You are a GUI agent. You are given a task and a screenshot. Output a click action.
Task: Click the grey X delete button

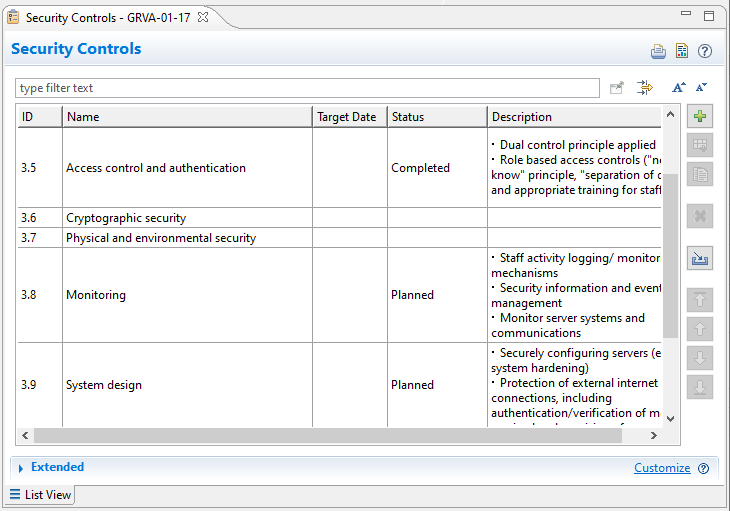click(x=700, y=215)
